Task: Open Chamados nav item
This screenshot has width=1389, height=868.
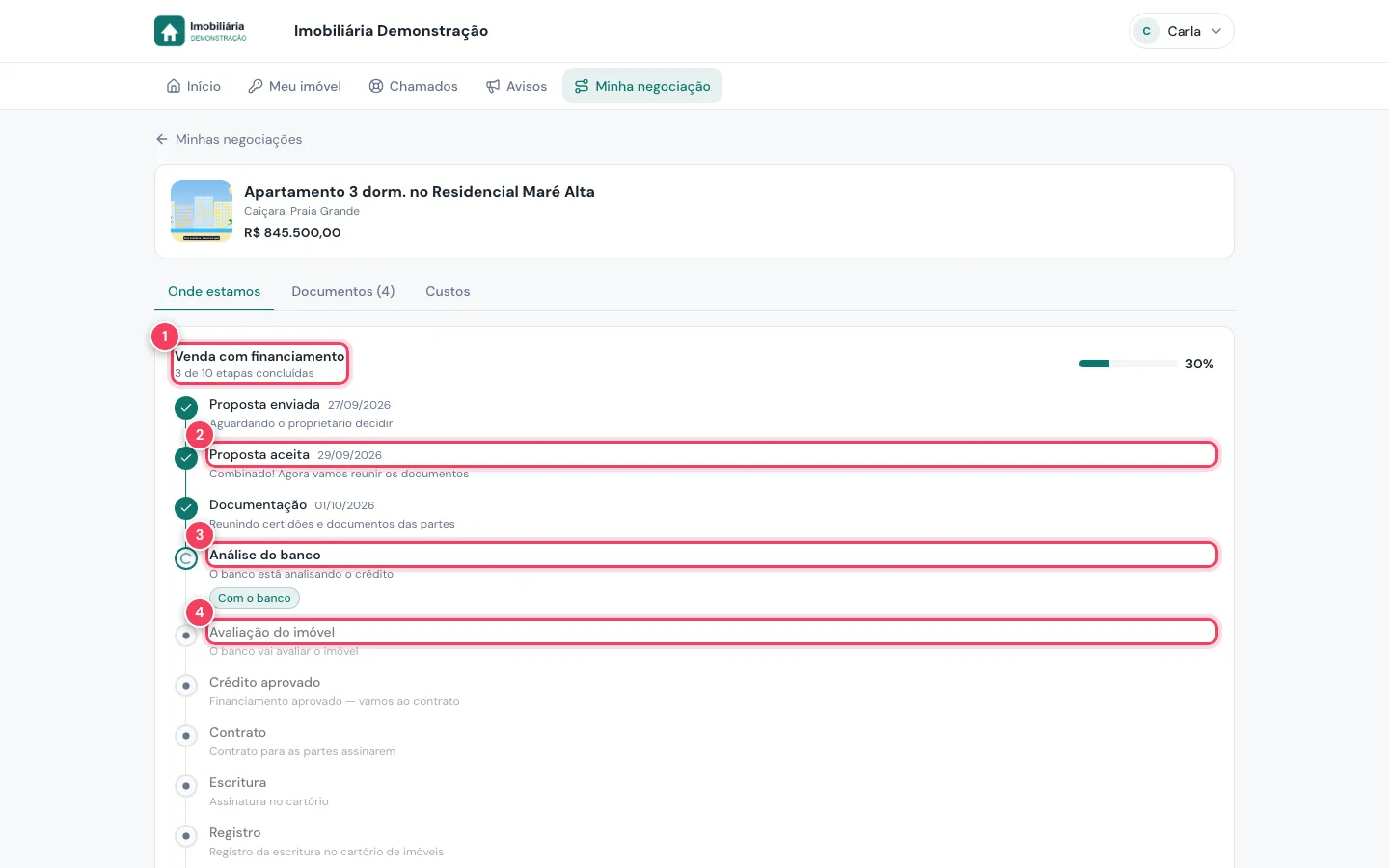Action: tap(413, 86)
